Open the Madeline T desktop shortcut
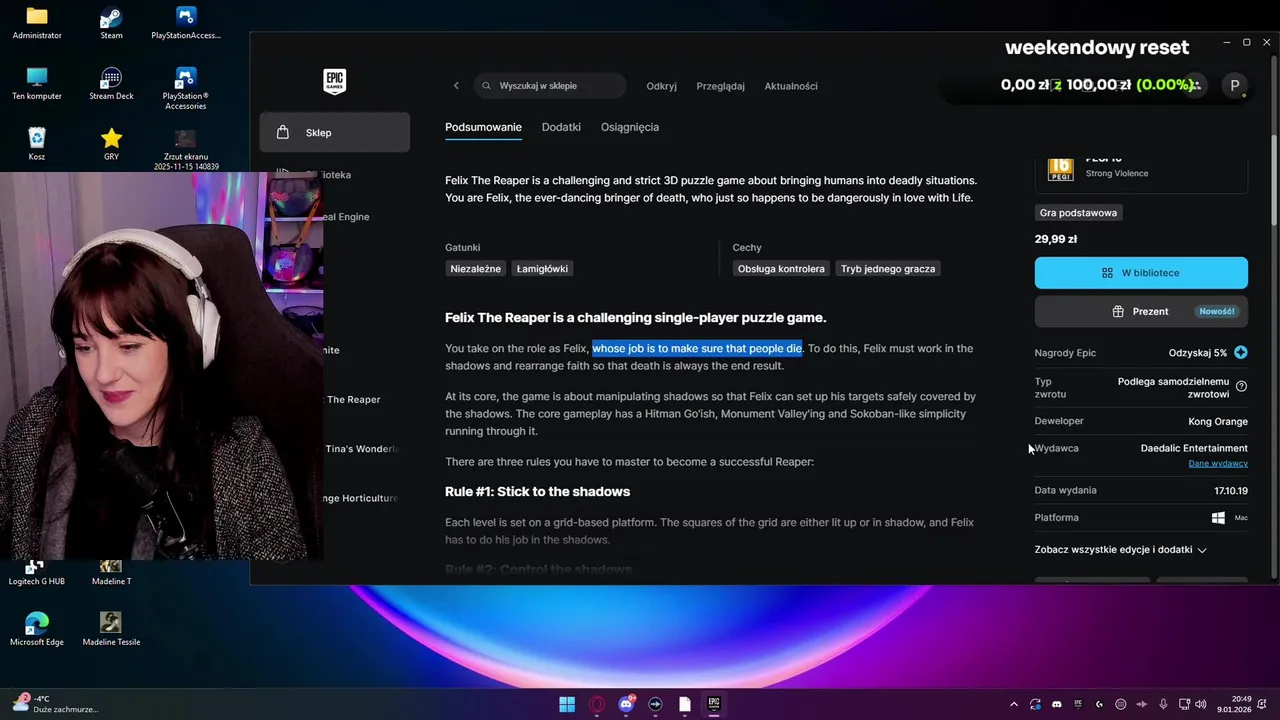This screenshot has width=1280, height=720. 111,573
